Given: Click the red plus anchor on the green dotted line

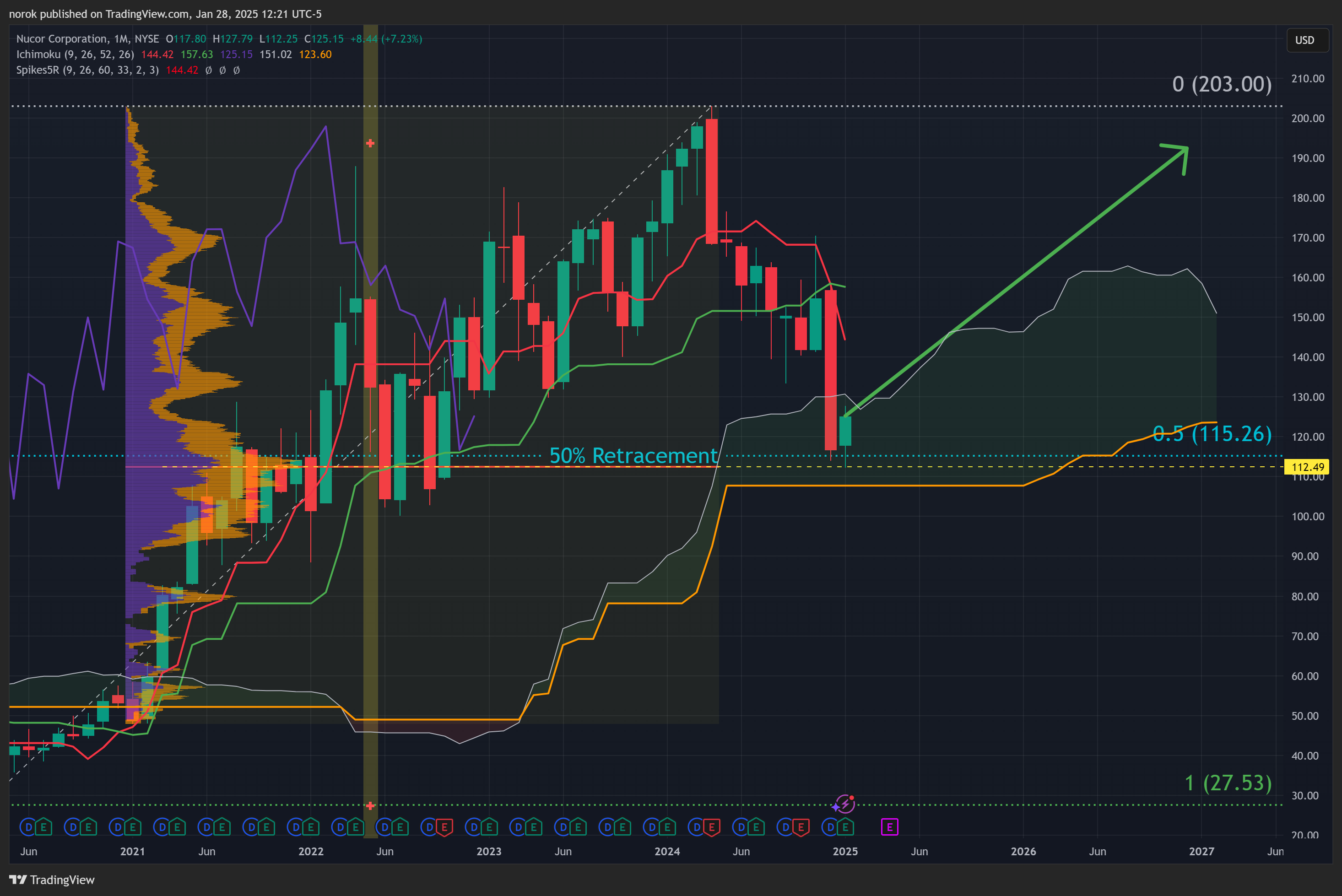Looking at the screenshot, I should (x=370, y=806).
